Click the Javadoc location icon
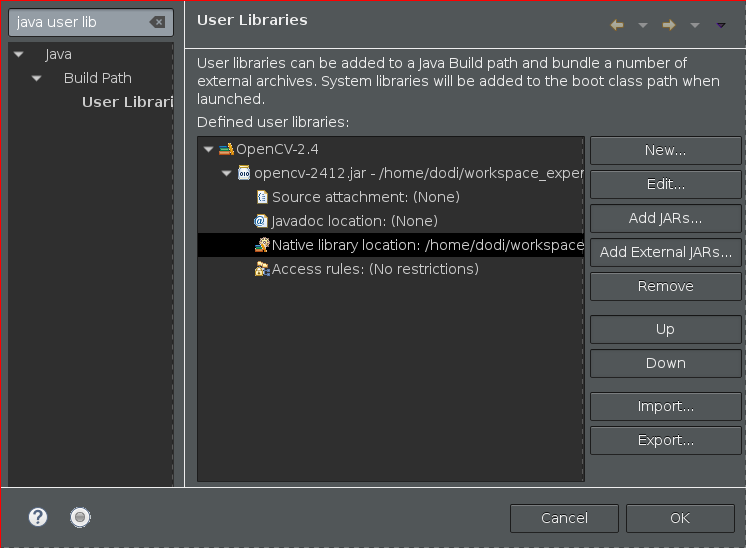This screenshot has width=746, height=548. 260,221
